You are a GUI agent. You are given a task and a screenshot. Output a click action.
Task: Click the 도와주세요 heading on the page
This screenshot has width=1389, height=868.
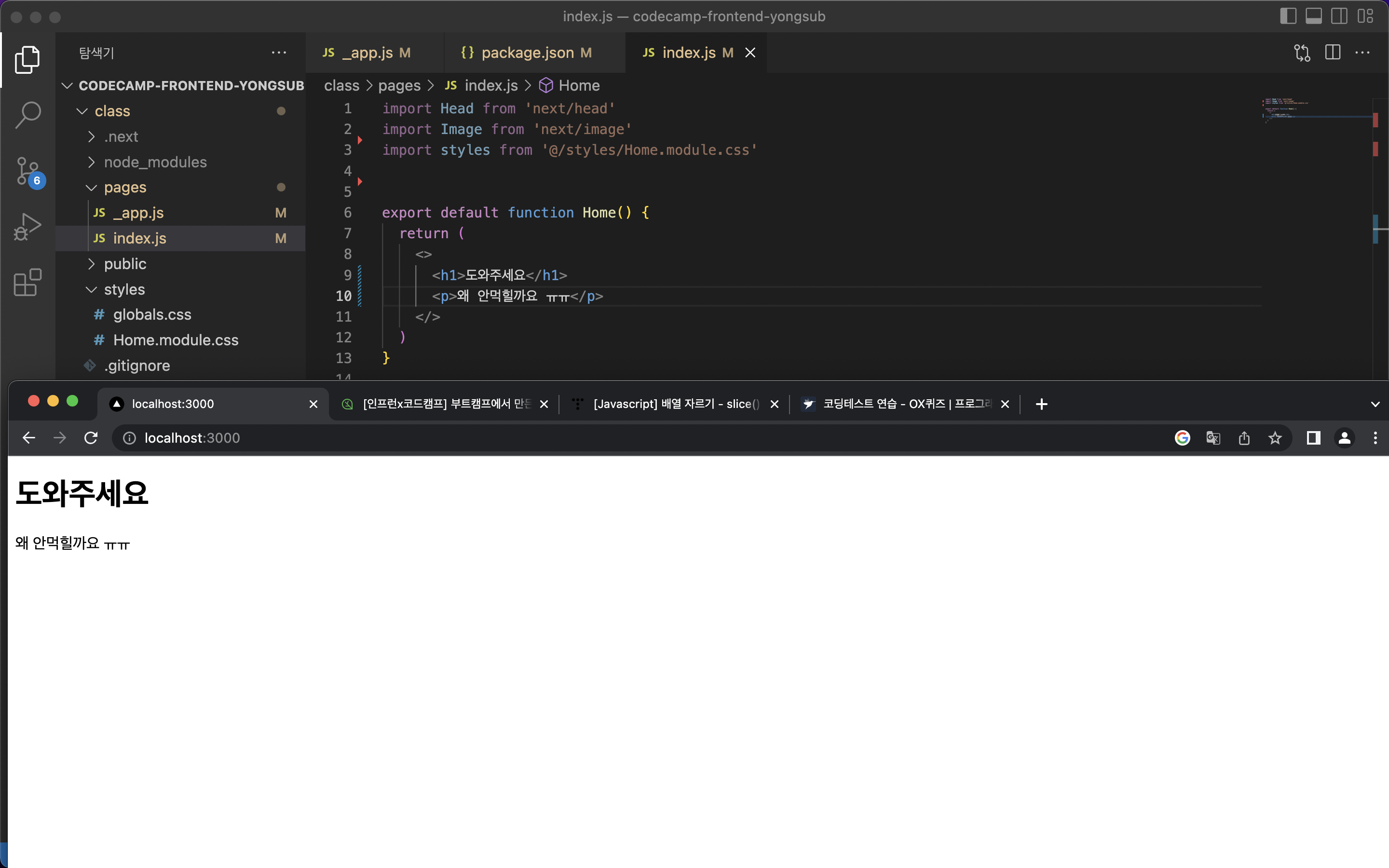pos(82,493)
